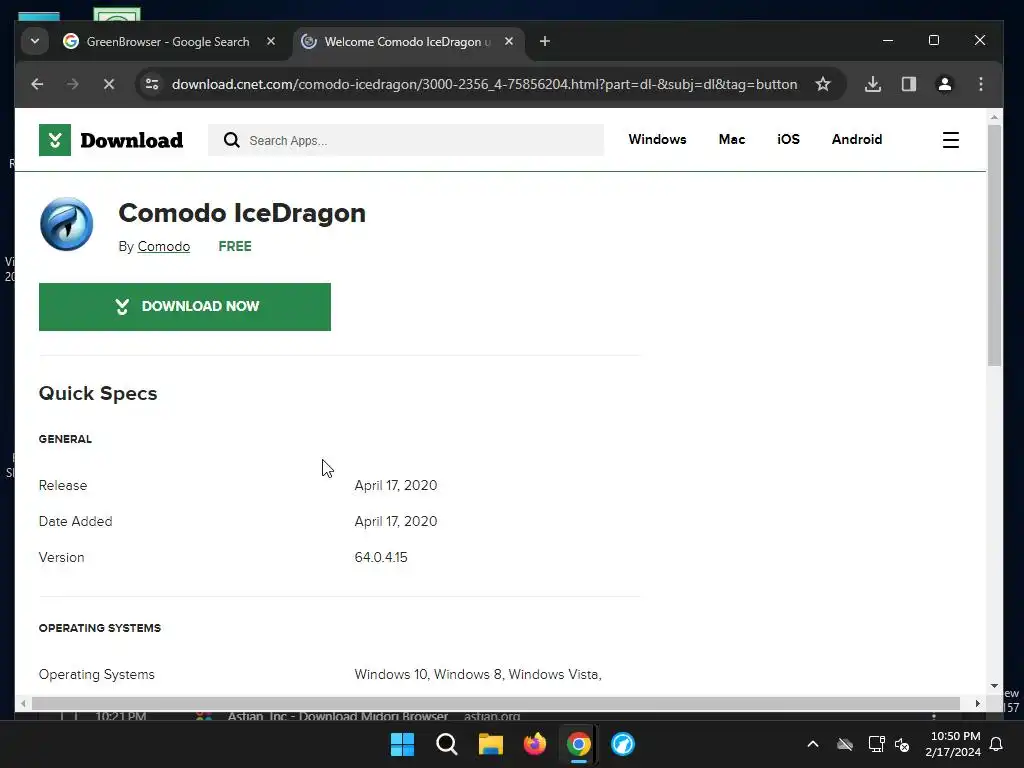The width and height of the screenshot is (1024, 768).
Task: Open the tab search dropdown arrow
Action: tap(35, 42)
